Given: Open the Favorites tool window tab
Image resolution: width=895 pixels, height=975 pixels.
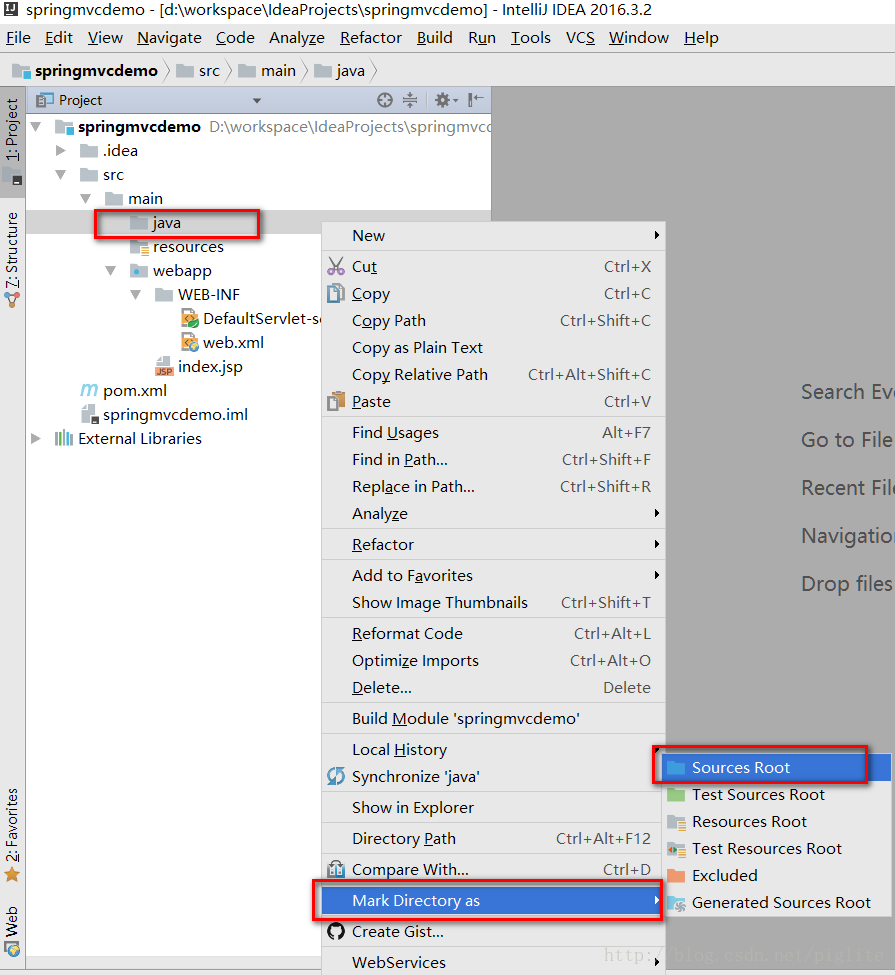Looking at the screenshot, I should tap(12, 834).
